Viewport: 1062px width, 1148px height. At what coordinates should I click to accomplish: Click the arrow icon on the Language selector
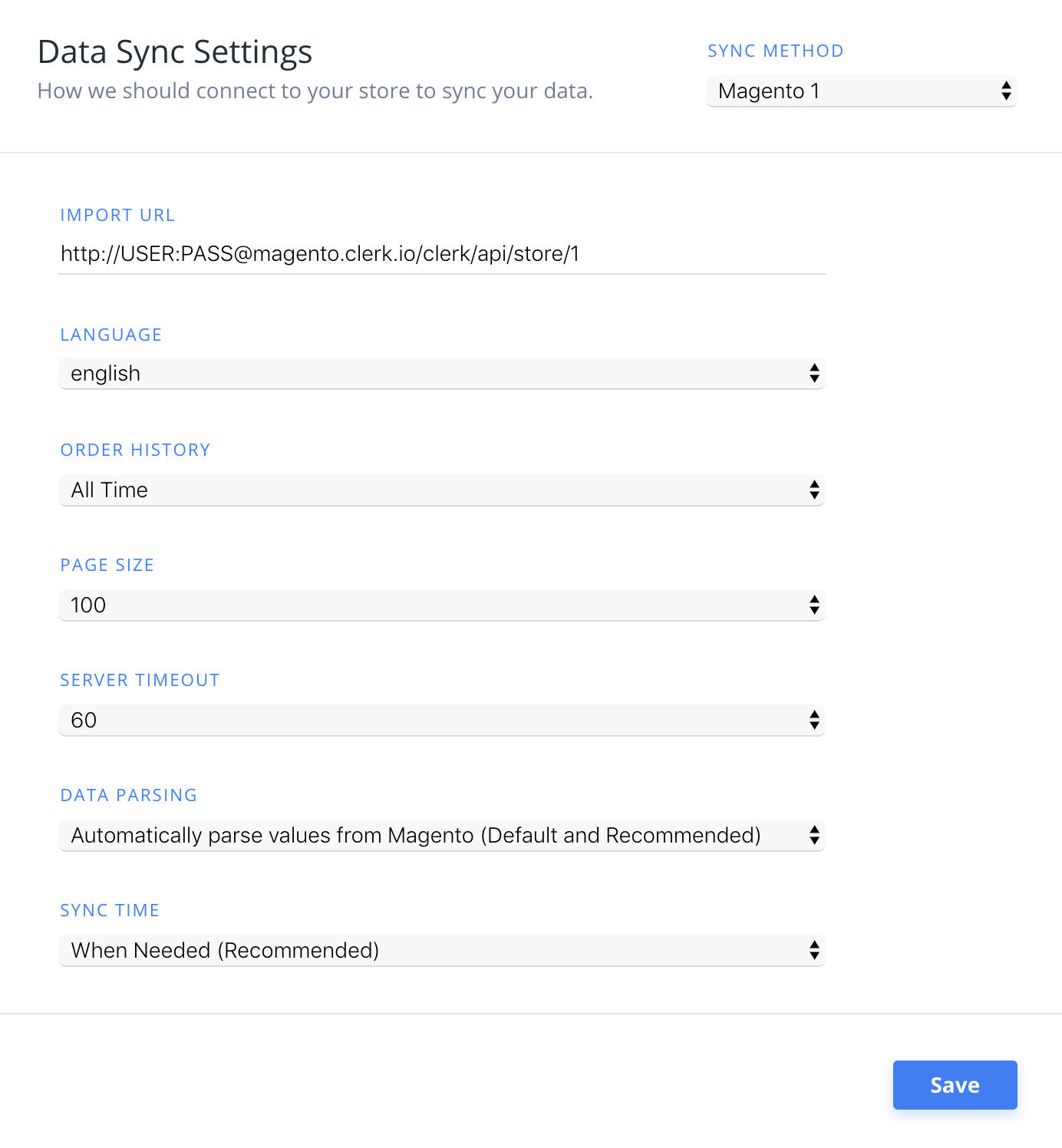[814, 374]
